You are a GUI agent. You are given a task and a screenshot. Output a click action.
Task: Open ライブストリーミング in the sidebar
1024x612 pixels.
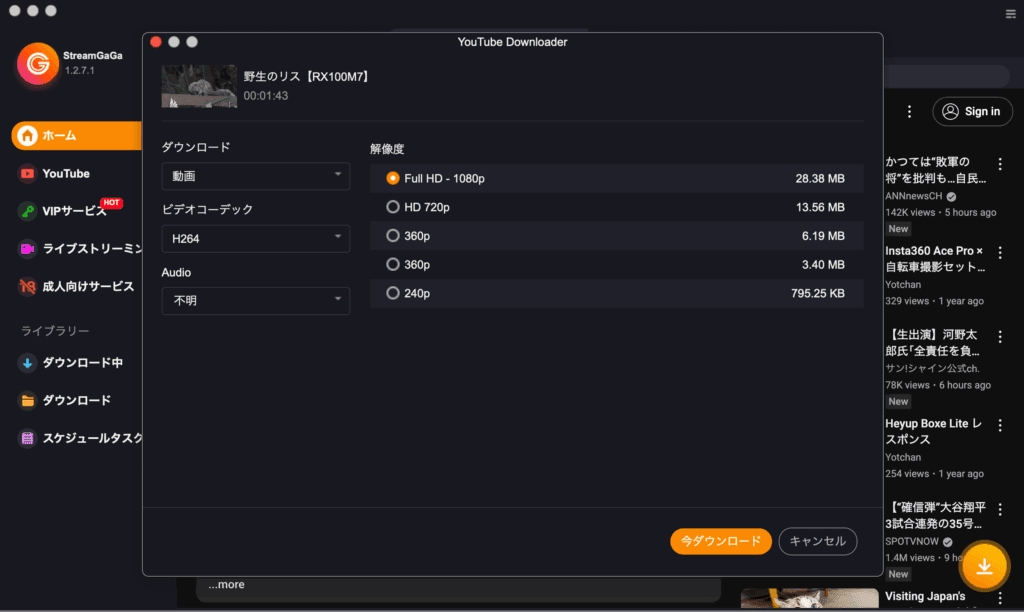click(91, 249)
